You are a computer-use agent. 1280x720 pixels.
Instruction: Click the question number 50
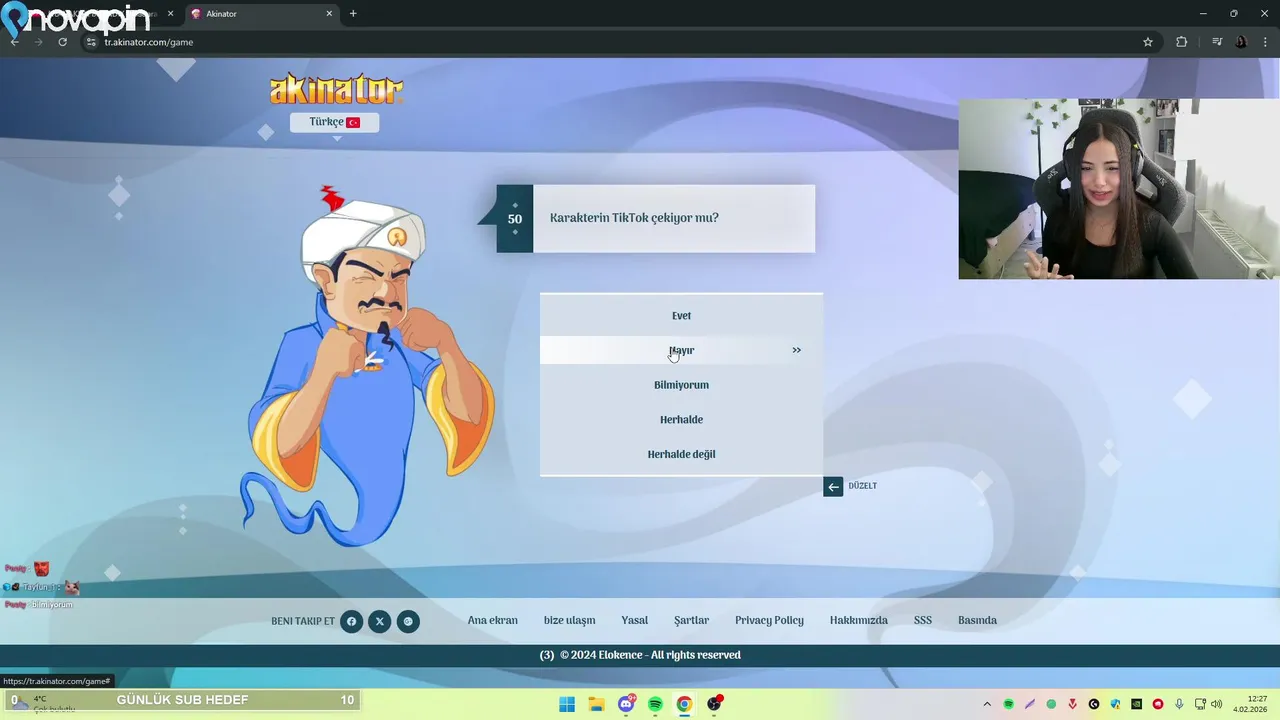coord(515,219)
